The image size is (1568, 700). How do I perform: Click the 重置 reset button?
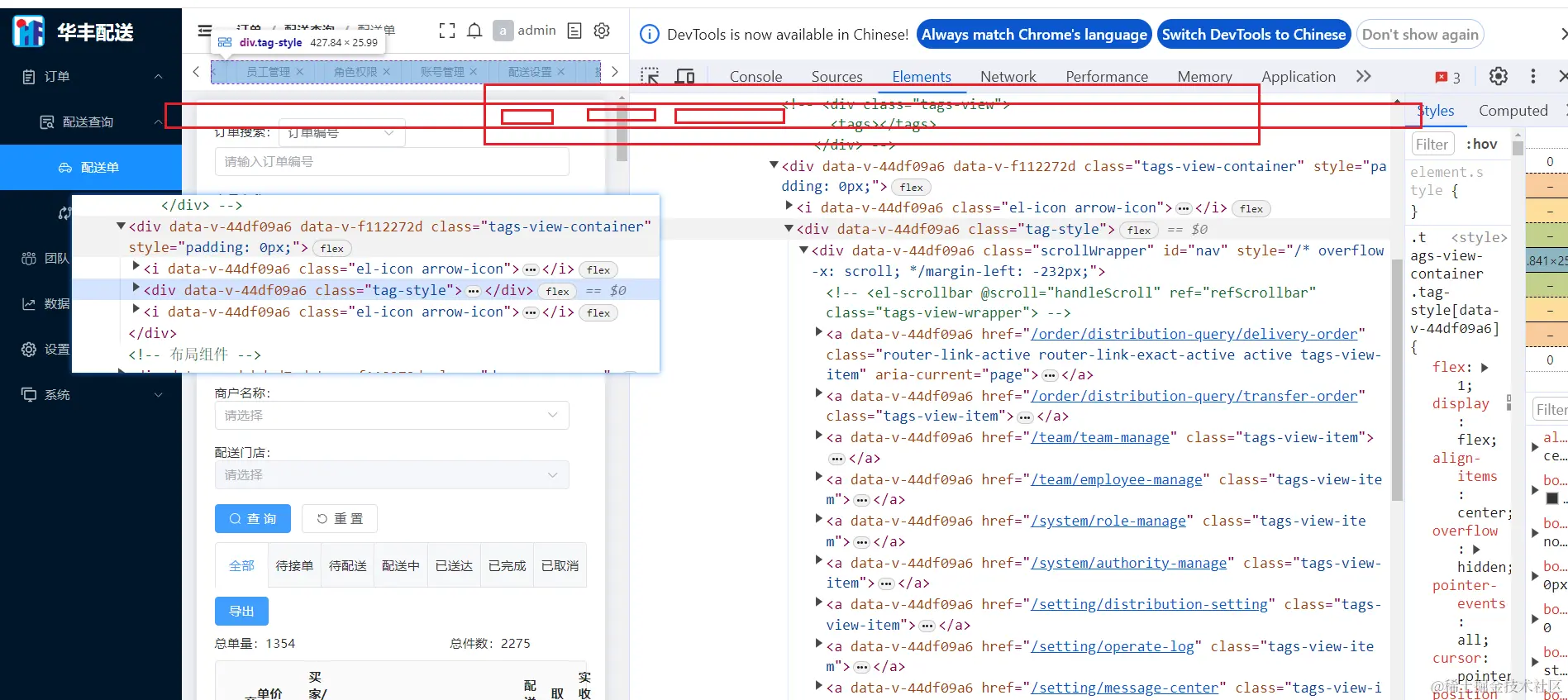click(340, 518)
